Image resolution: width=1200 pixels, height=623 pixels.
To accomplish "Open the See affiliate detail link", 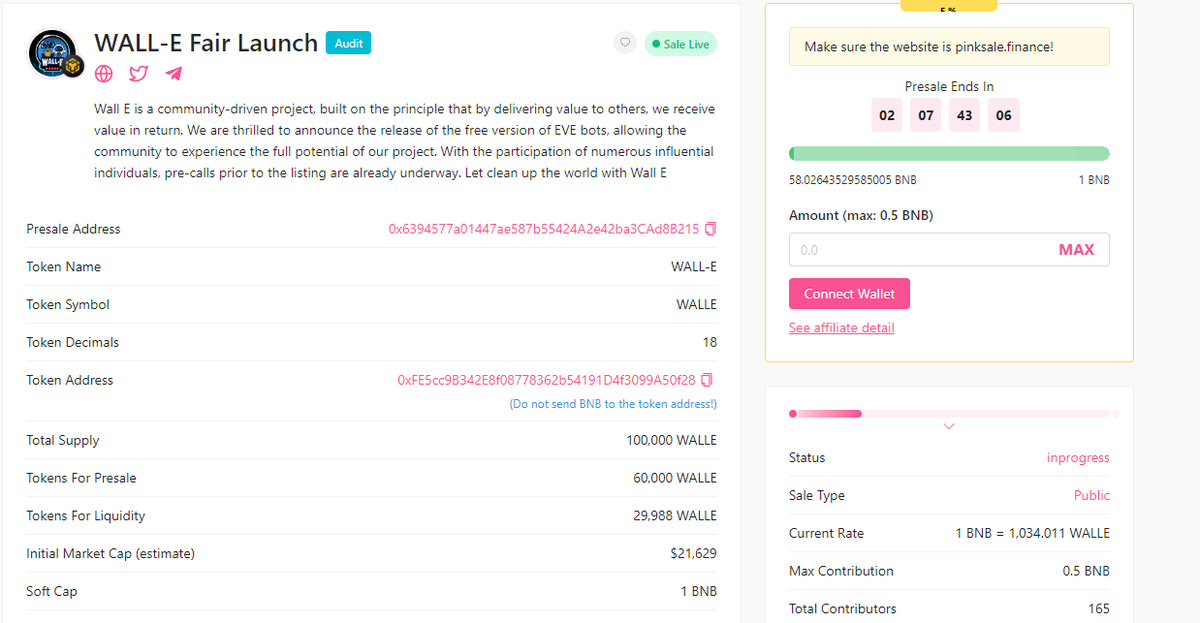I will 841,328.
